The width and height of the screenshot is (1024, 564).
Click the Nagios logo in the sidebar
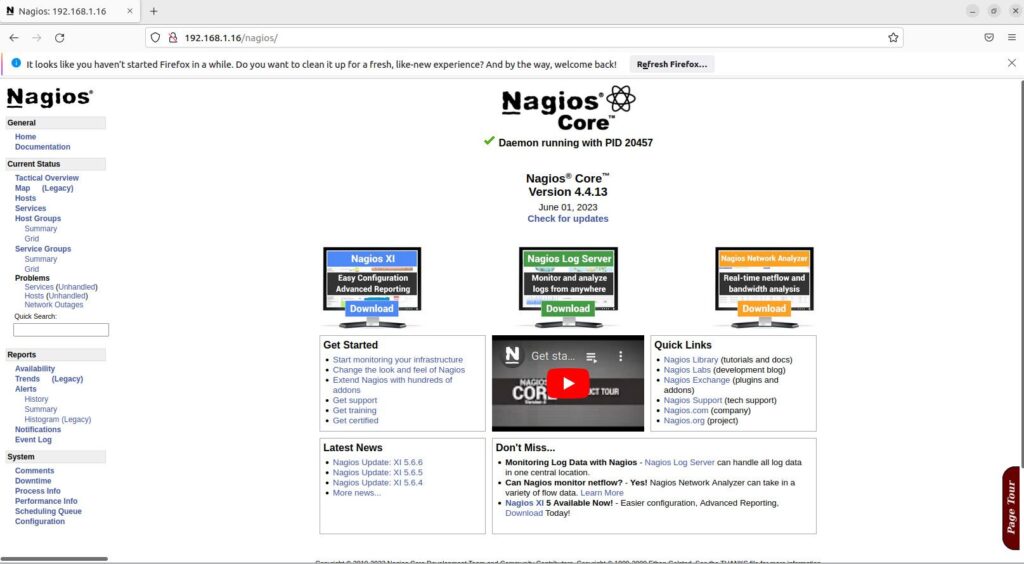point(50,97)
